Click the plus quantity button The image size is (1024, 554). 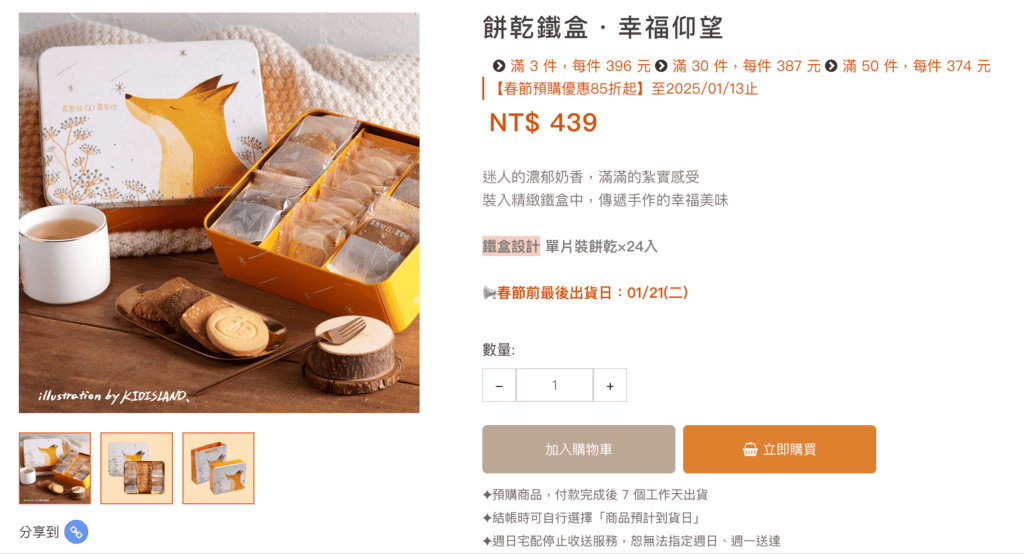tap(610, 385)
